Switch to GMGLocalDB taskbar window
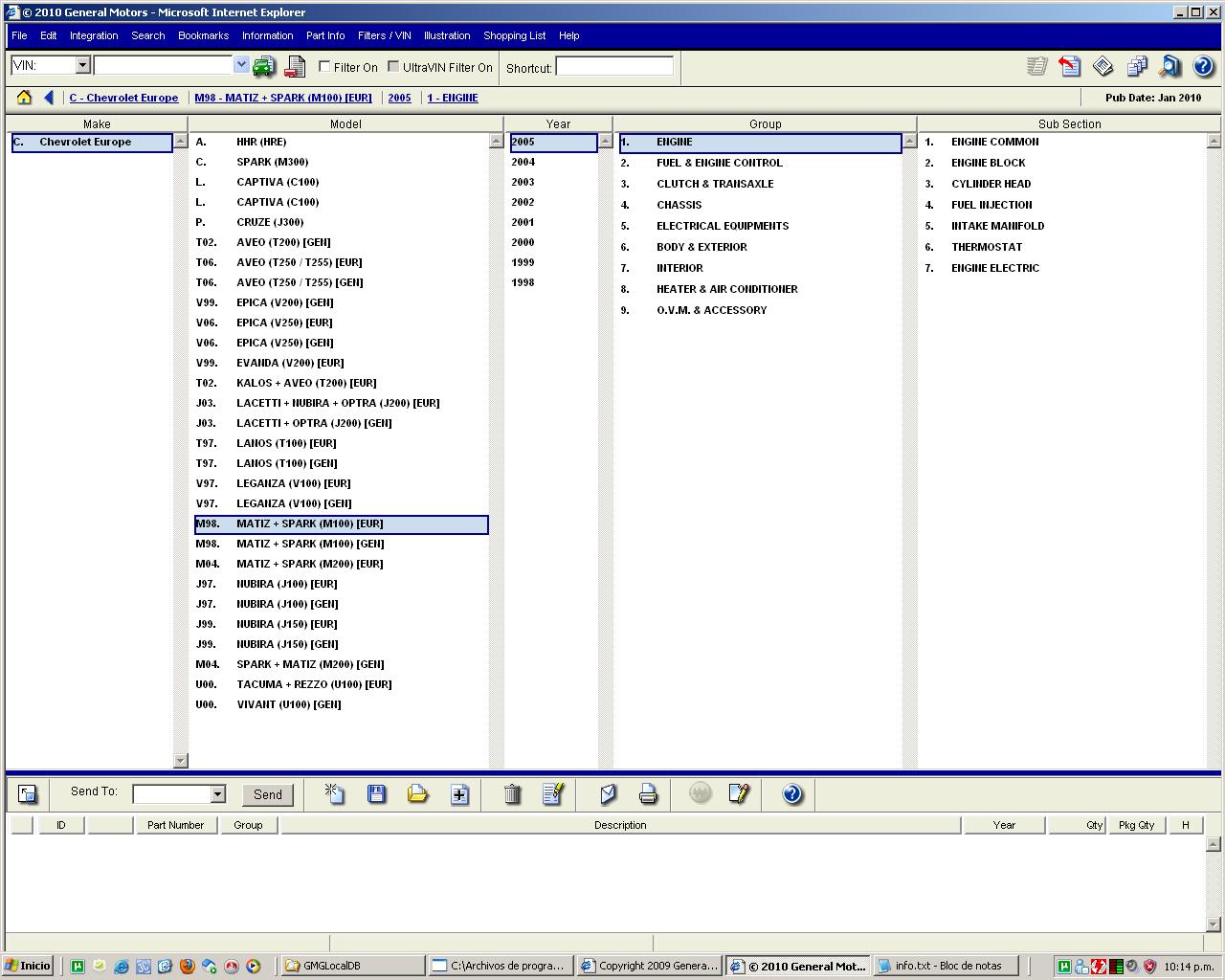Viewport: 1225px width, 980px height. (x=353, y=966)
